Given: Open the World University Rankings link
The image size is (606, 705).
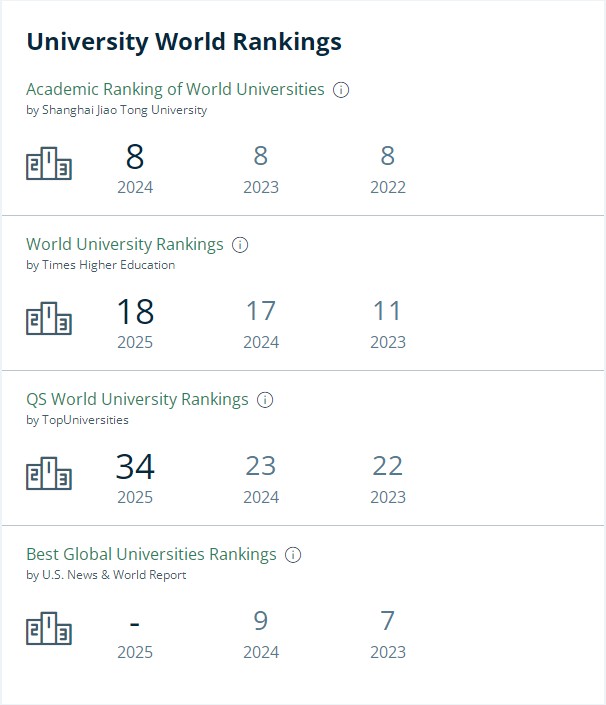Looking at the screenshot, I should tap(125, 244).
